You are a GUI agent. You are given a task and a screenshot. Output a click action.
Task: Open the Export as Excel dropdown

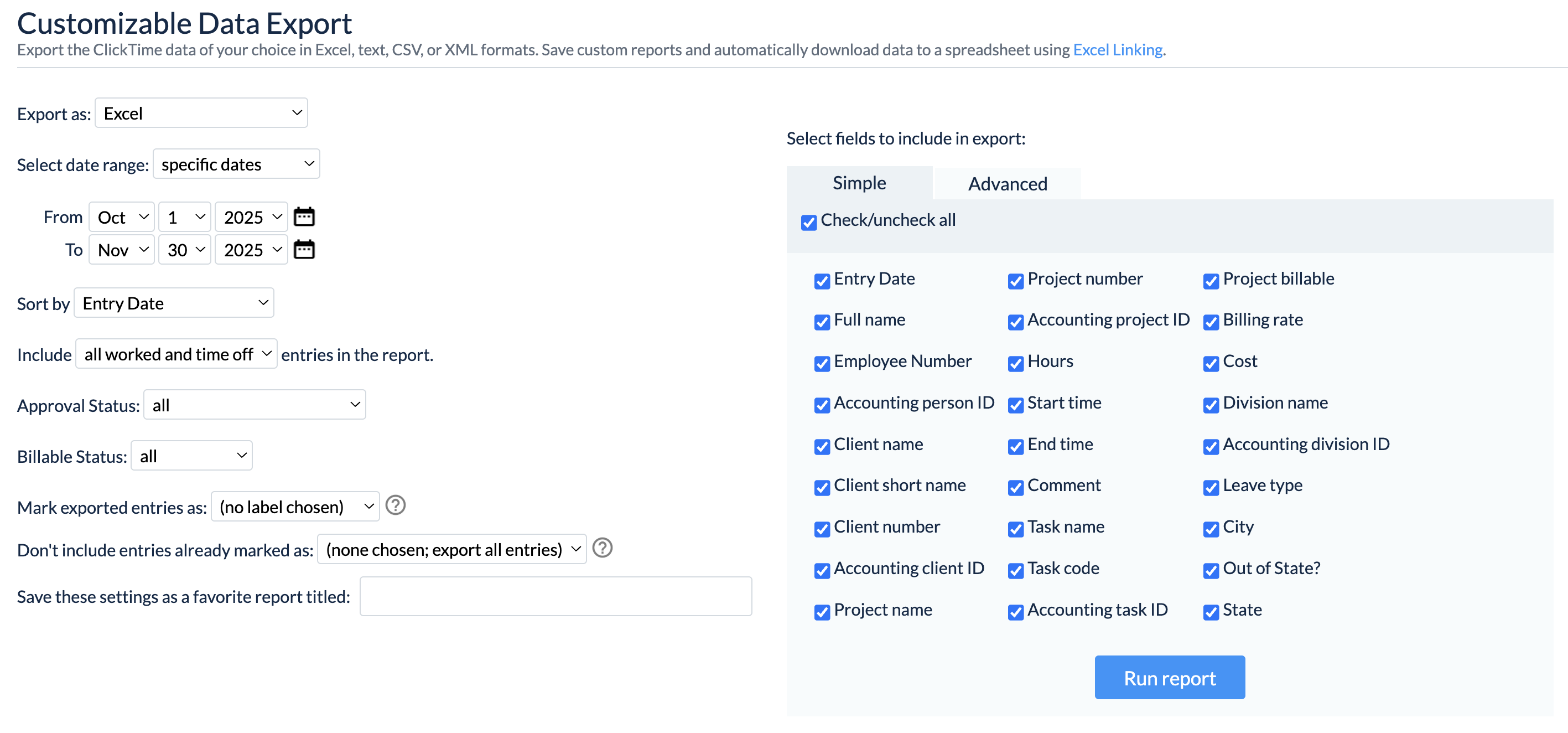[201, 113]
